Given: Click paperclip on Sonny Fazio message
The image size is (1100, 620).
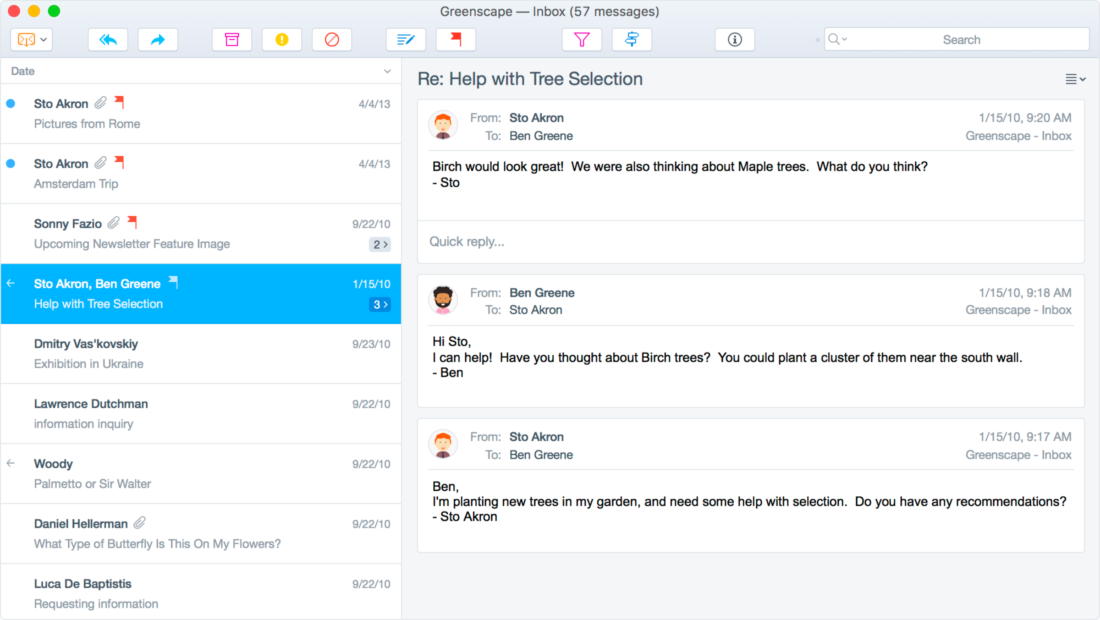Looking at the screenshot, I should [114, 224].
